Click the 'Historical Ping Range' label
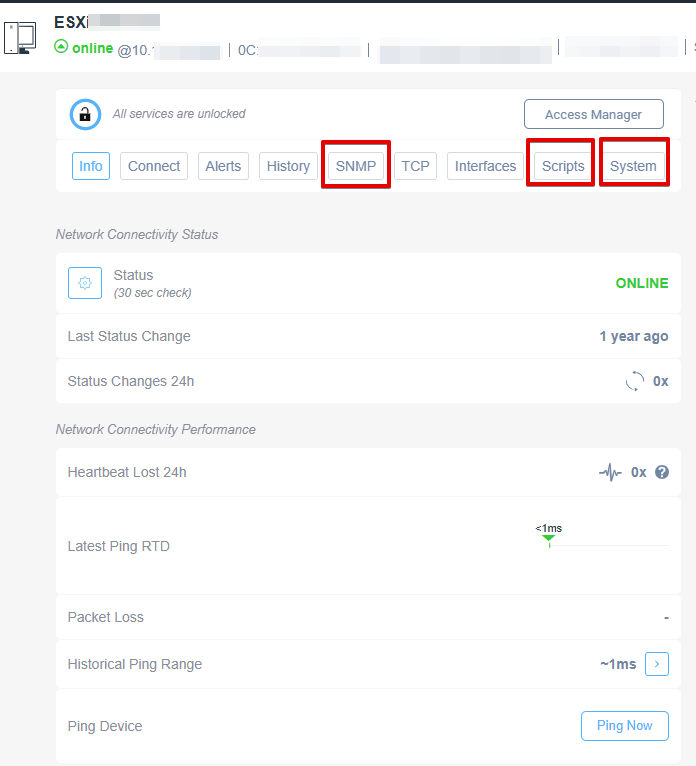Screen dimensions: 696x766 [134, 664]
